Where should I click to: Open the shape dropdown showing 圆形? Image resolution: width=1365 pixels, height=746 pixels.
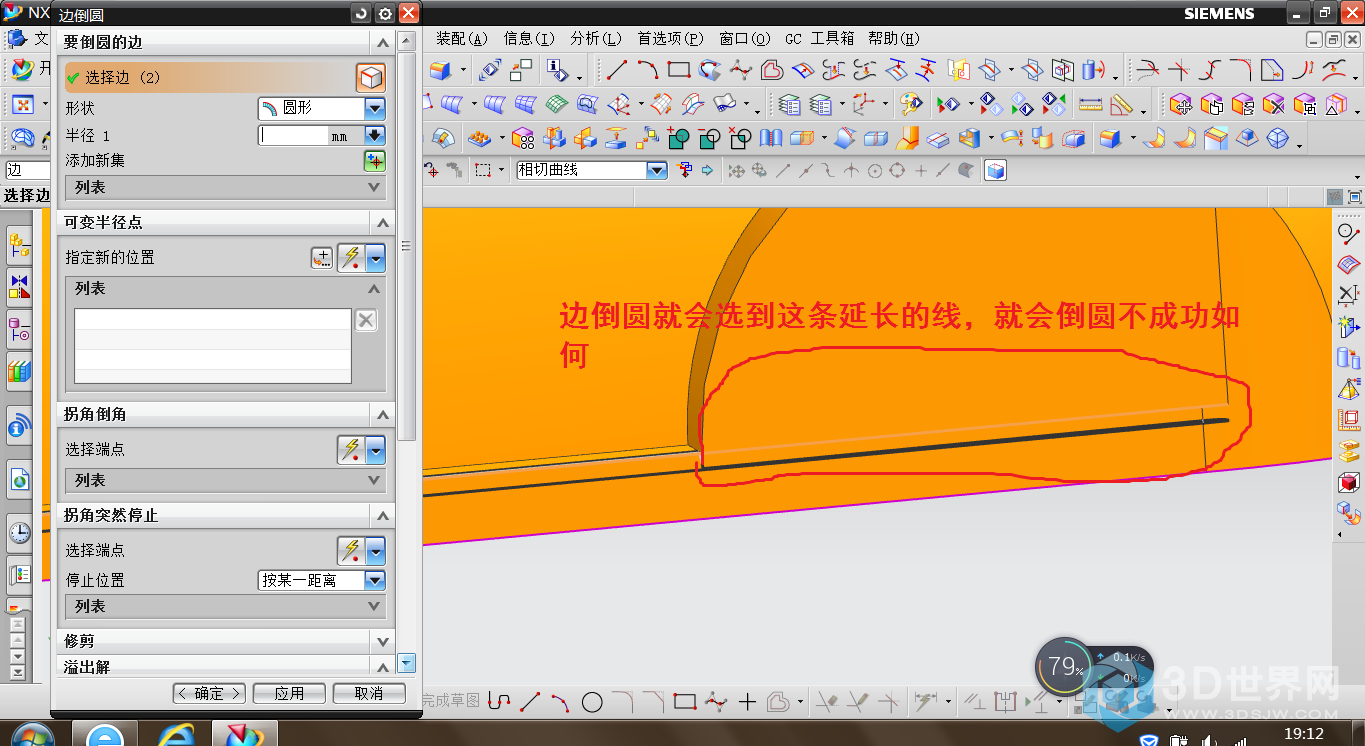click(375, 108)
